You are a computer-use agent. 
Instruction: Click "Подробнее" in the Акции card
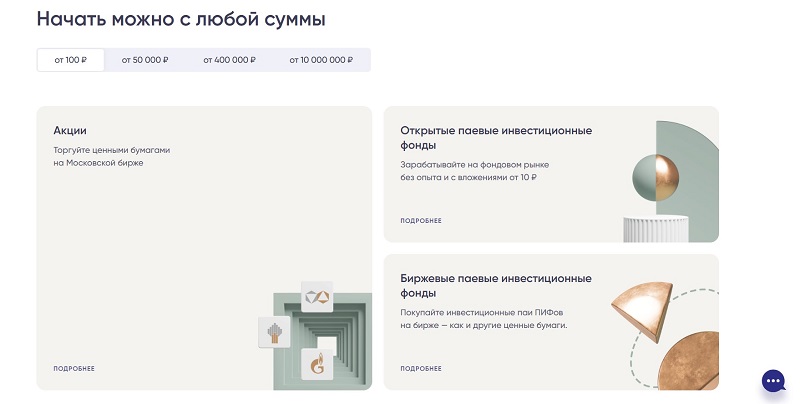click(74, 368)
